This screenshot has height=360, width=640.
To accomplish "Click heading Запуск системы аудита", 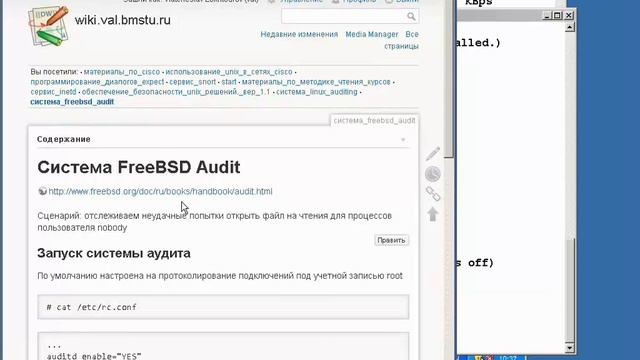I will click(114, 253).
